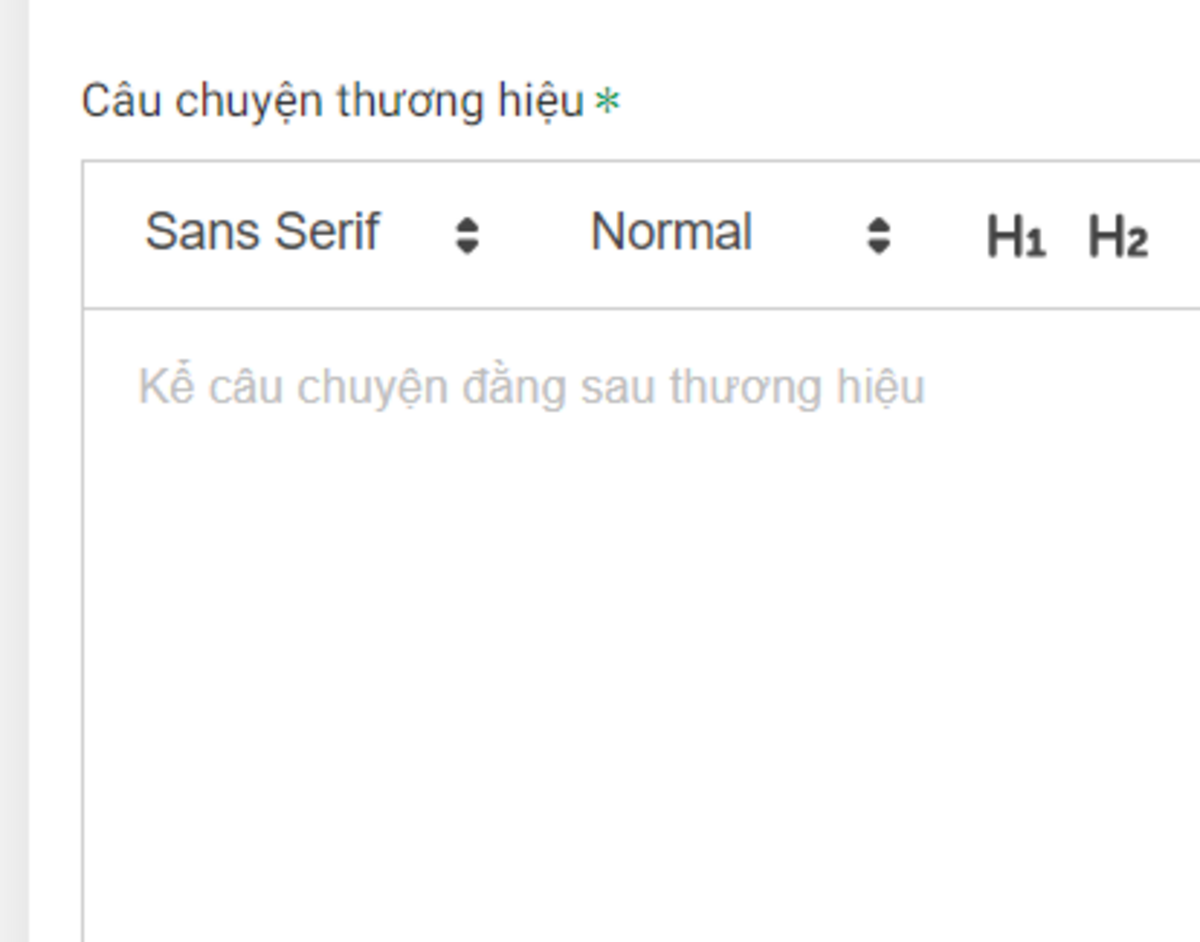Click the "Câu chuyện thương hiệu" field label
This screenshot has width=1200, height=942.
pyautogui.click(x=332, y=101)
